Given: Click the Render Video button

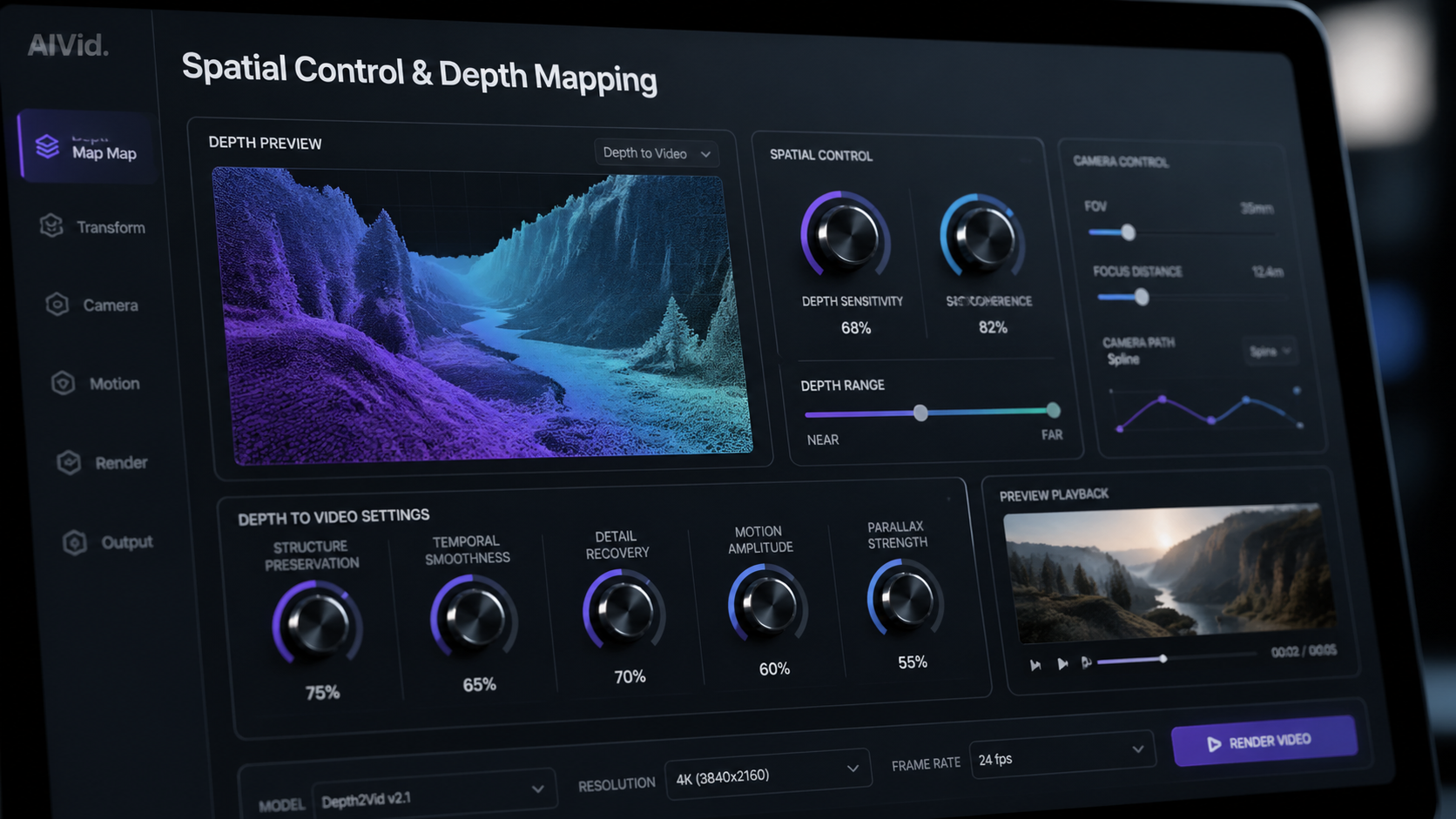Looking at the screenshot, I should 1264,741.
